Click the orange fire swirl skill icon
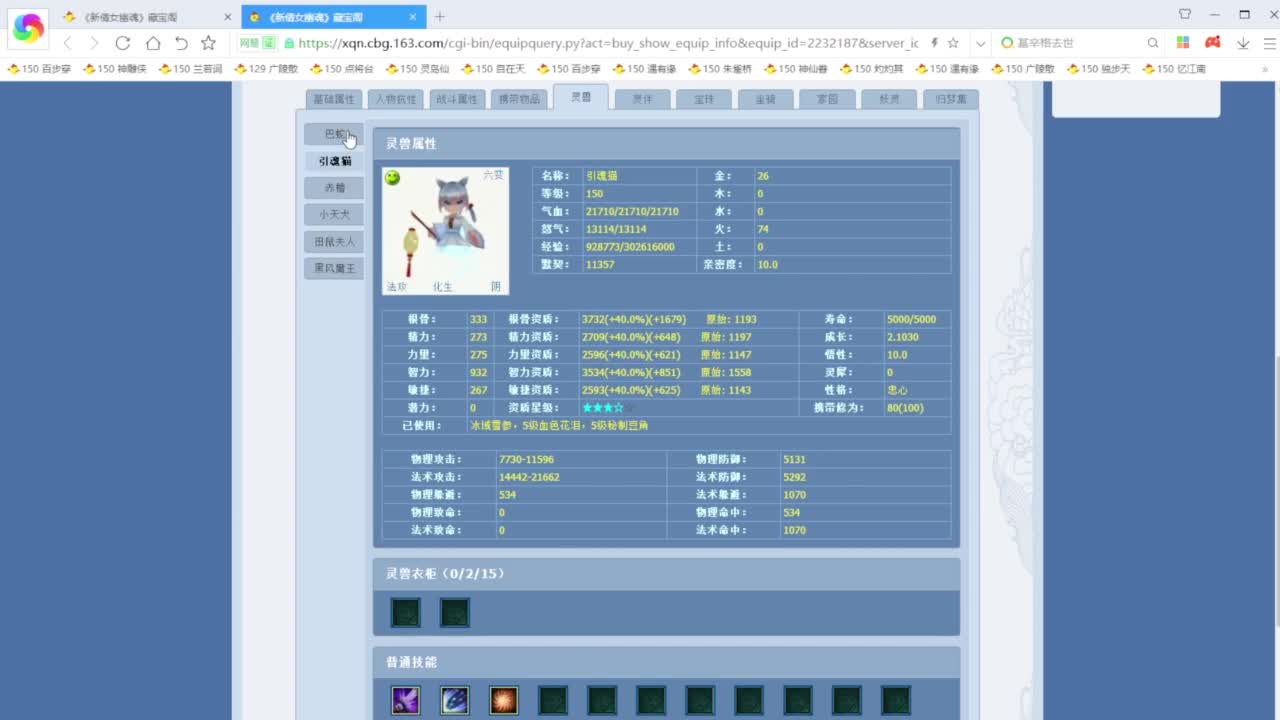 point(503,700)
